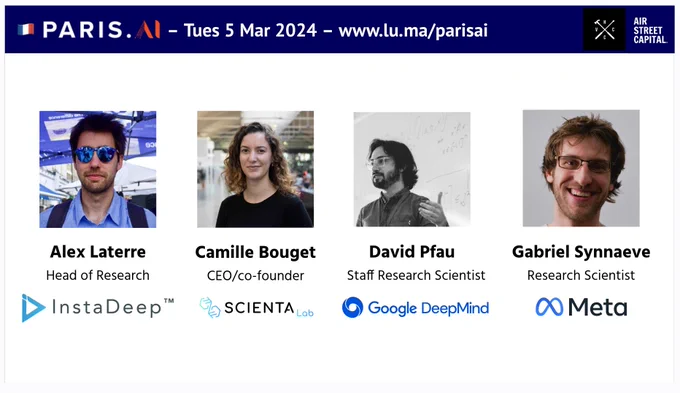Click the Staff Research Scientist title
This screenshot has height=393, width=680.
click(416, 275)
